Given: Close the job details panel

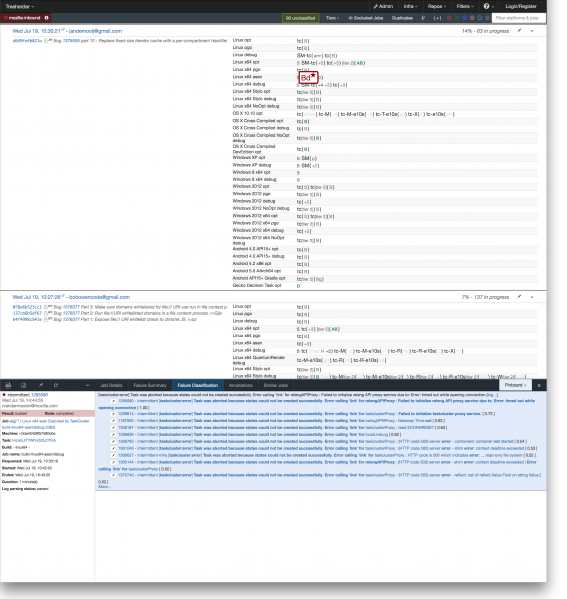Looking at the screenshot, I should [539, 385].
